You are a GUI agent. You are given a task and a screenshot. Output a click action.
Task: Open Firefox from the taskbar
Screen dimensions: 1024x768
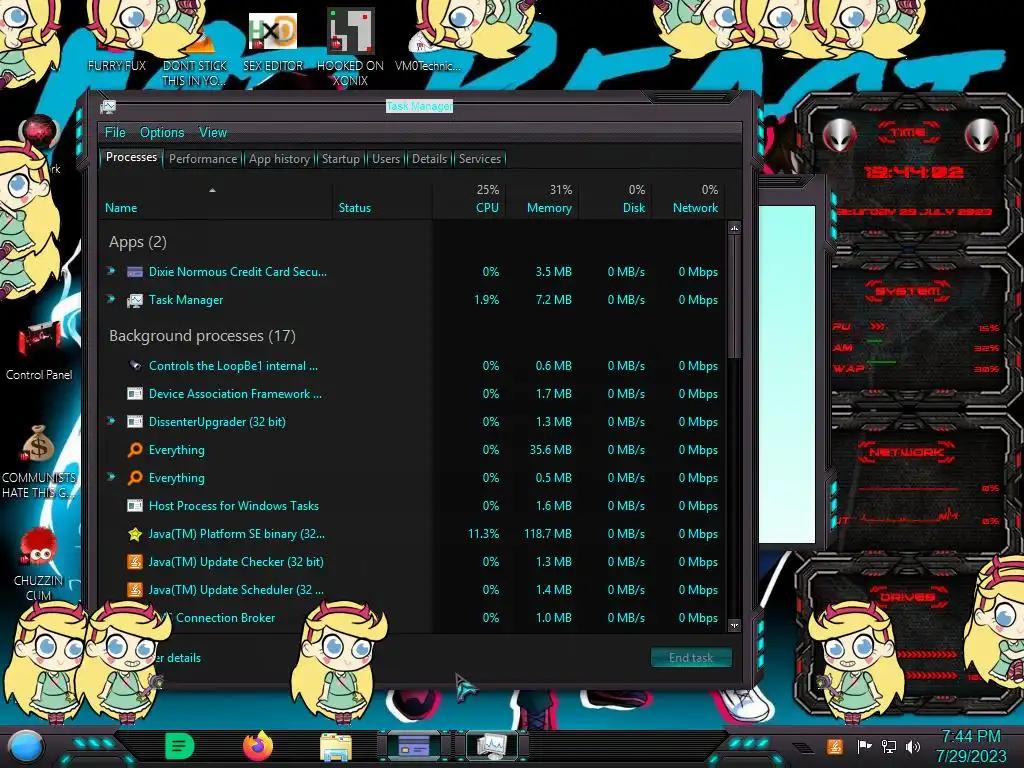258,745
